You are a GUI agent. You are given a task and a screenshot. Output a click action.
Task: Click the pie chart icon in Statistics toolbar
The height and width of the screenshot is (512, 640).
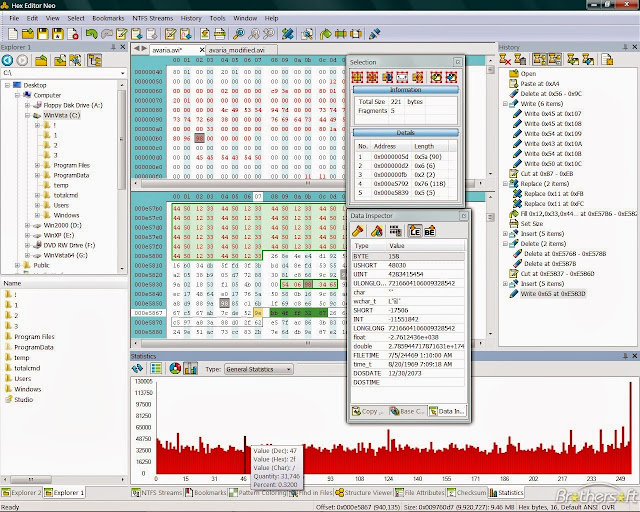tap(175, 368)
